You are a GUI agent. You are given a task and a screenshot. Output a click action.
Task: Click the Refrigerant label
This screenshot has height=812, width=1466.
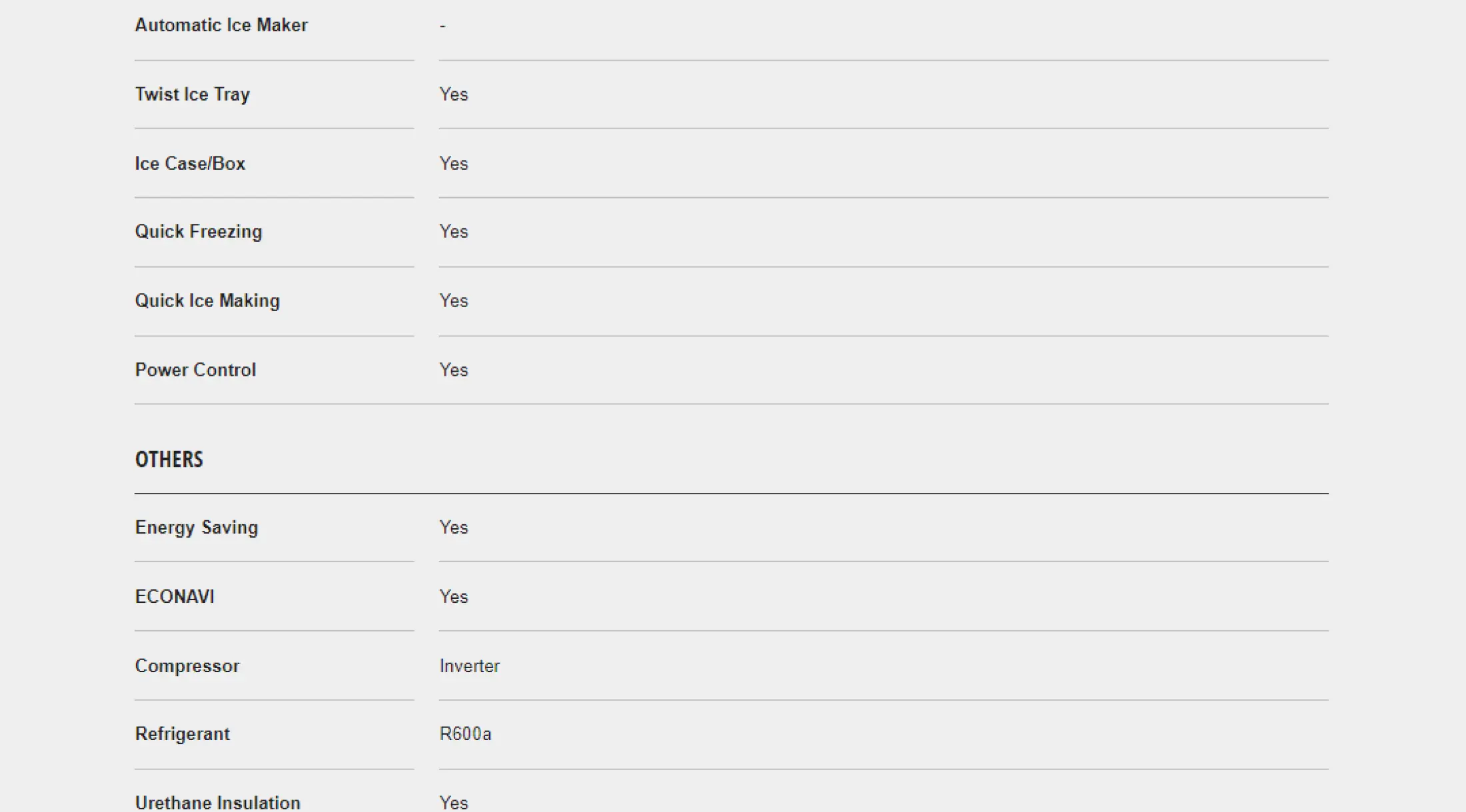pyautogui.click(x=183, y=734)
